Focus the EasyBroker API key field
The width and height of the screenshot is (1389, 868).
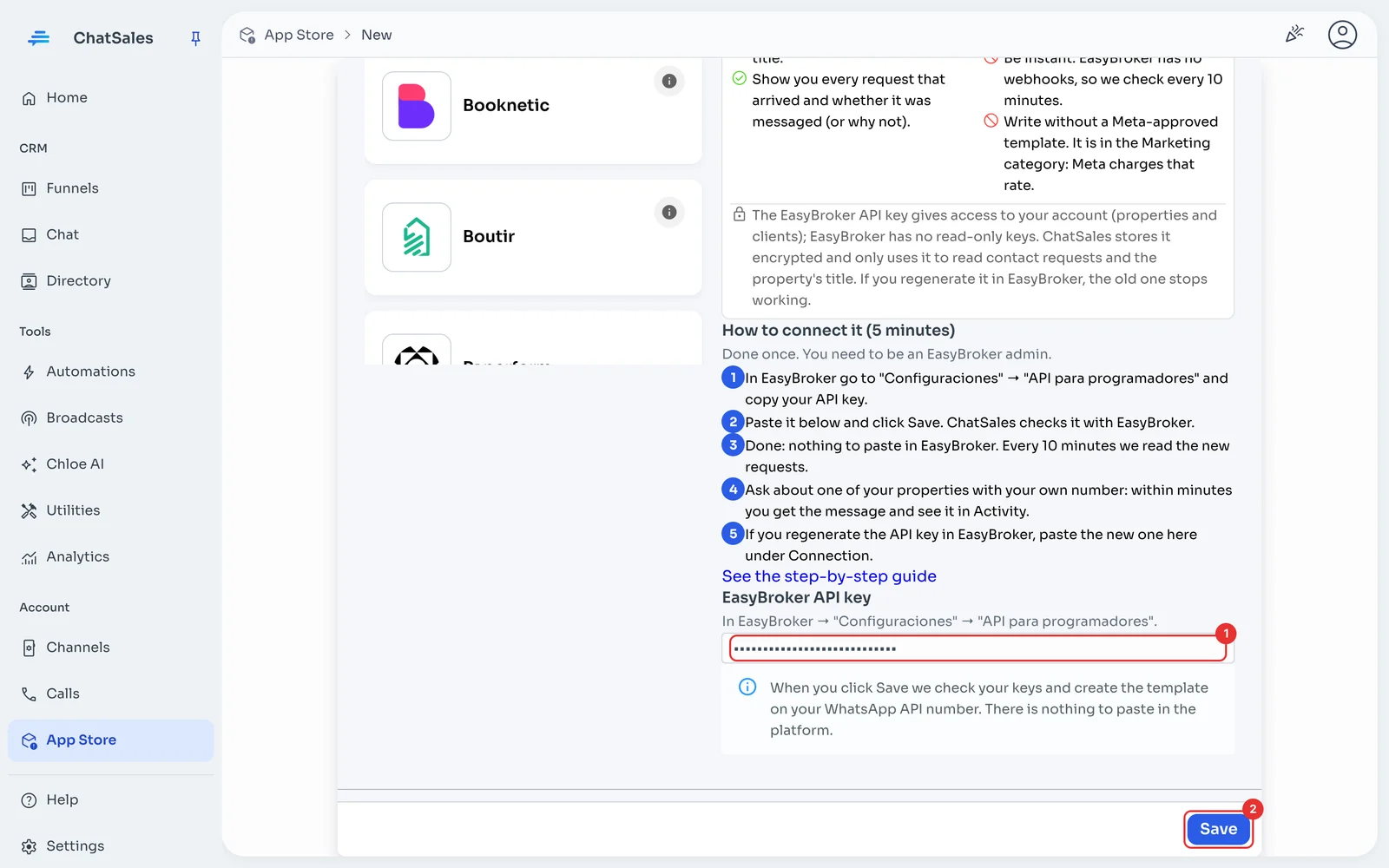[x=978, y=648]
